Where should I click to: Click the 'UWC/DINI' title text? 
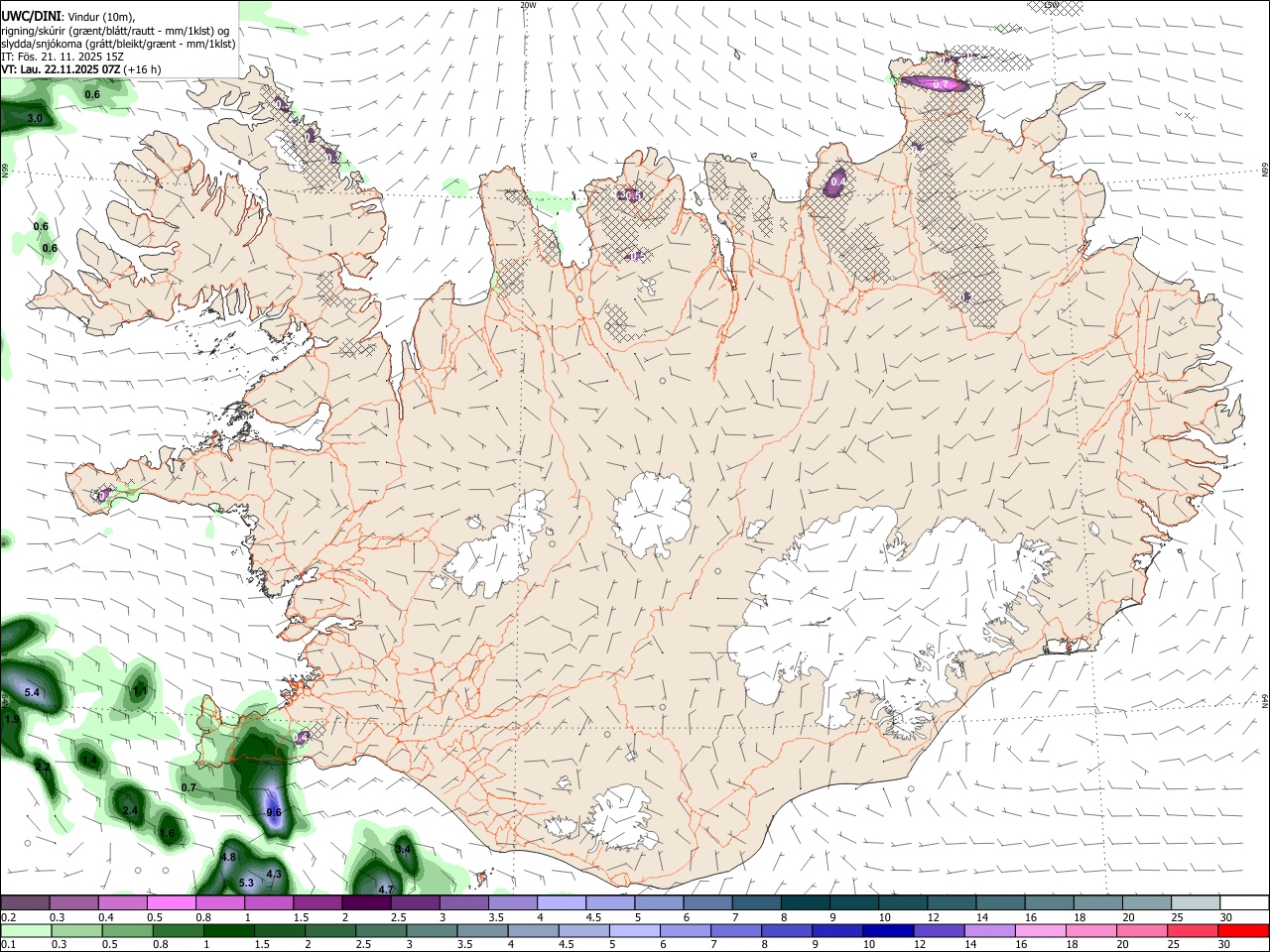30,16
